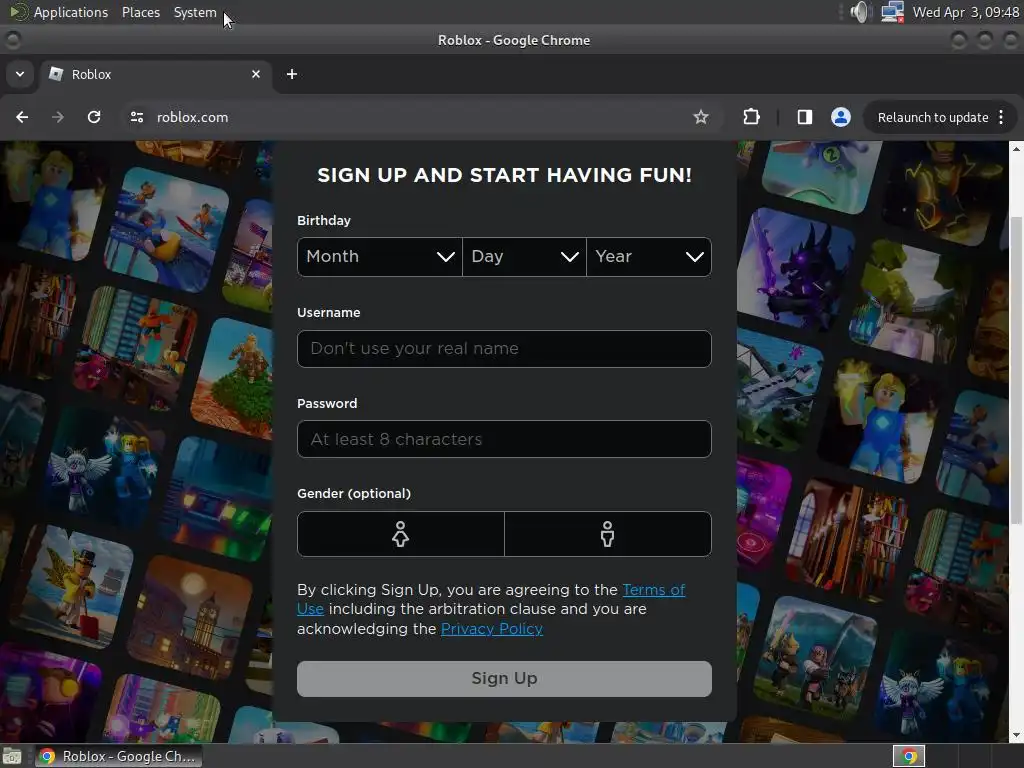Open the Chrome profile avatar
1024x768 pixels.
(x=840, y=117)
